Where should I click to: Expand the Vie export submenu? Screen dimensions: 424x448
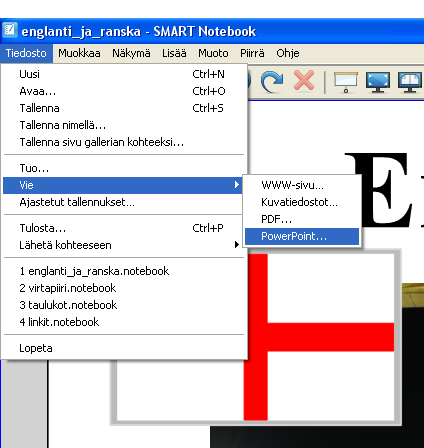[123, 185]
